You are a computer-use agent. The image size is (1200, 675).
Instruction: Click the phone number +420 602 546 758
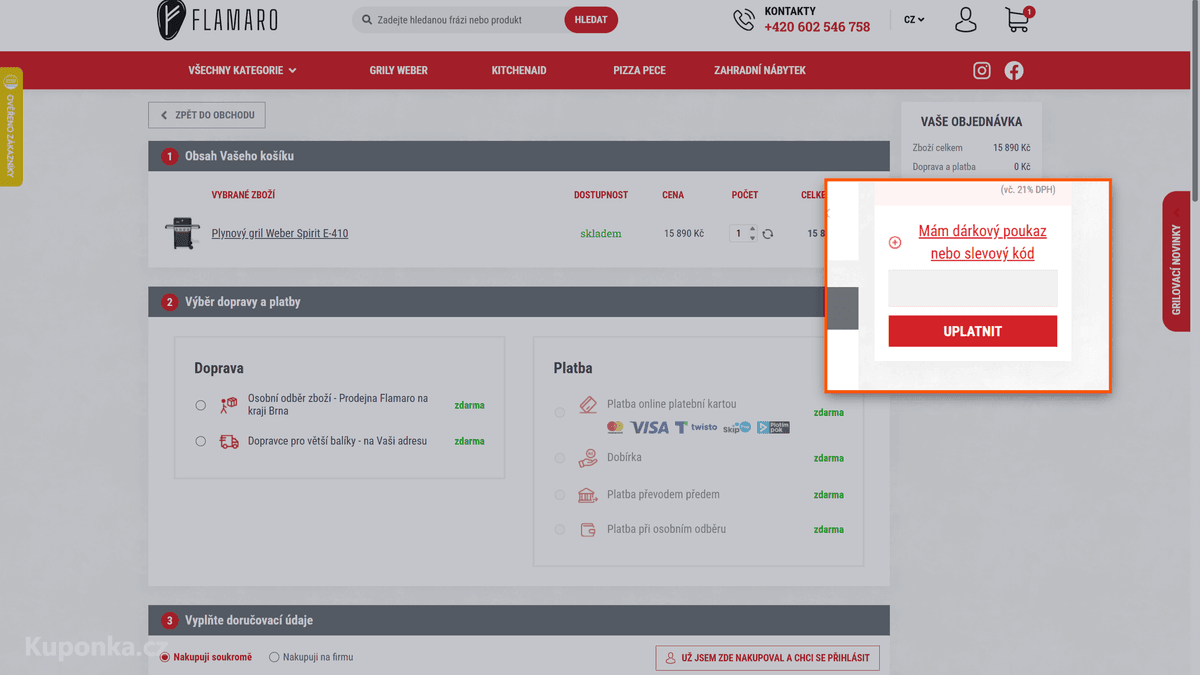click(x=817, y=27)
